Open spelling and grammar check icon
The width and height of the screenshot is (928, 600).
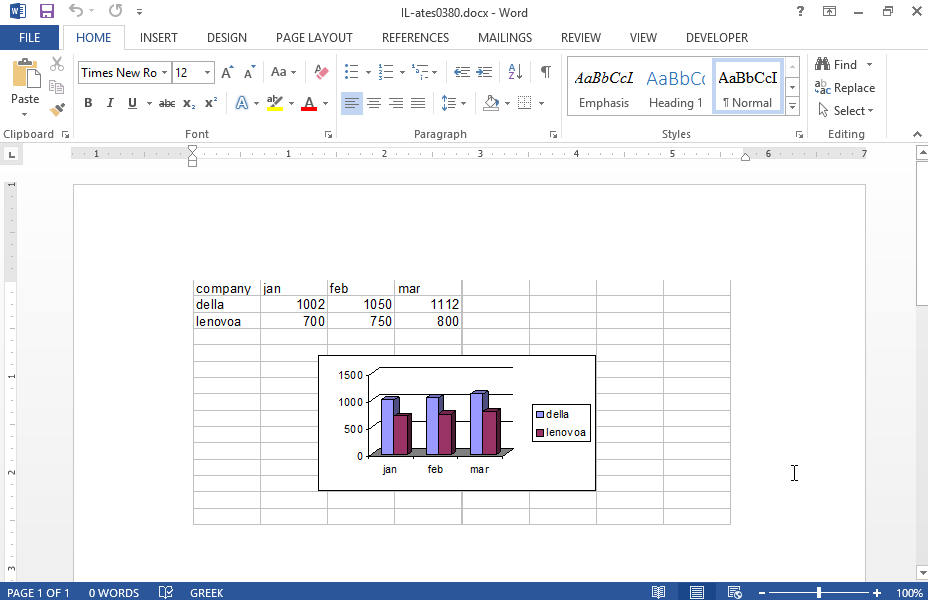coord(166,592)
